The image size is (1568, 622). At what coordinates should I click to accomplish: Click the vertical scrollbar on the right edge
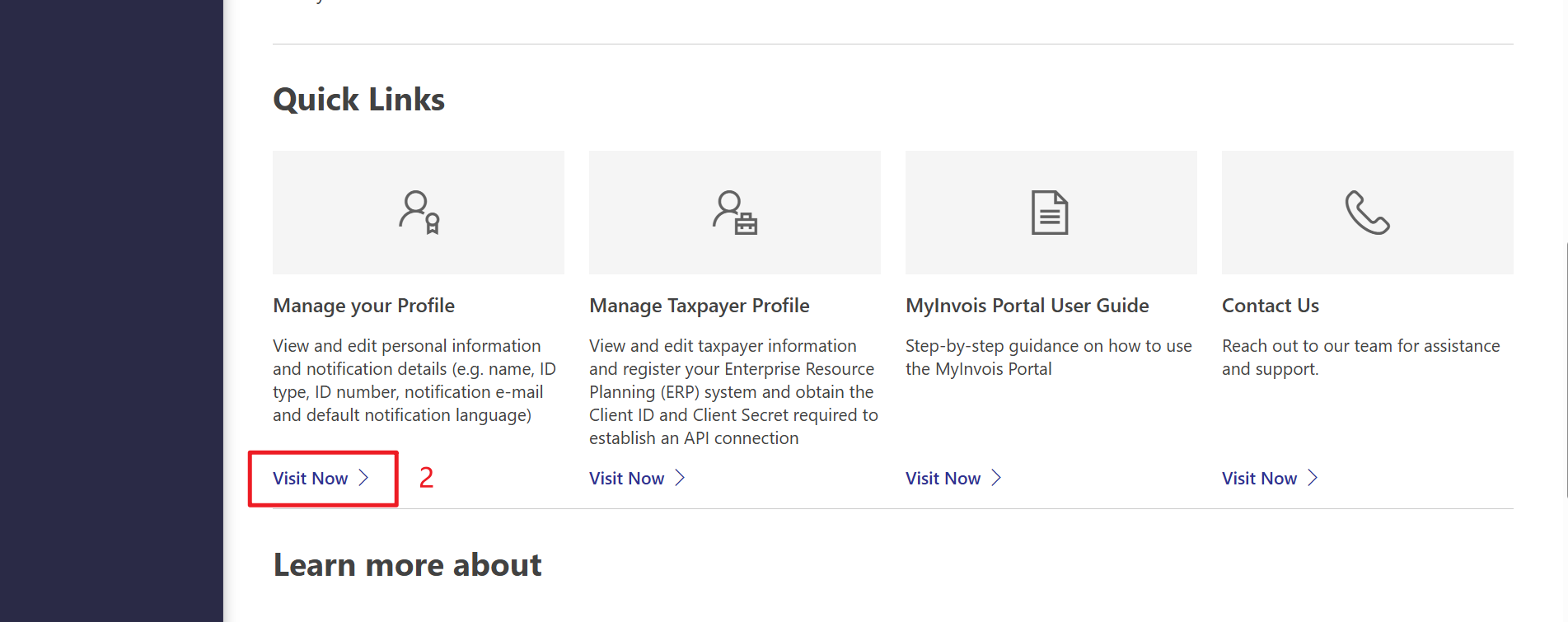tap(1566, 371)
